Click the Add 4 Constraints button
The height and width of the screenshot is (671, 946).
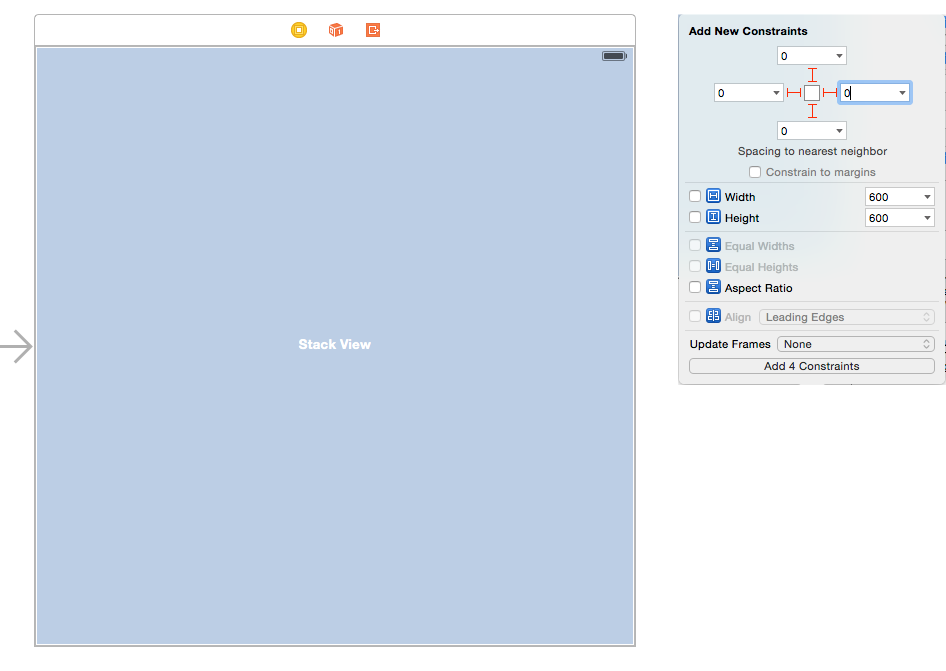click(811, 366)
